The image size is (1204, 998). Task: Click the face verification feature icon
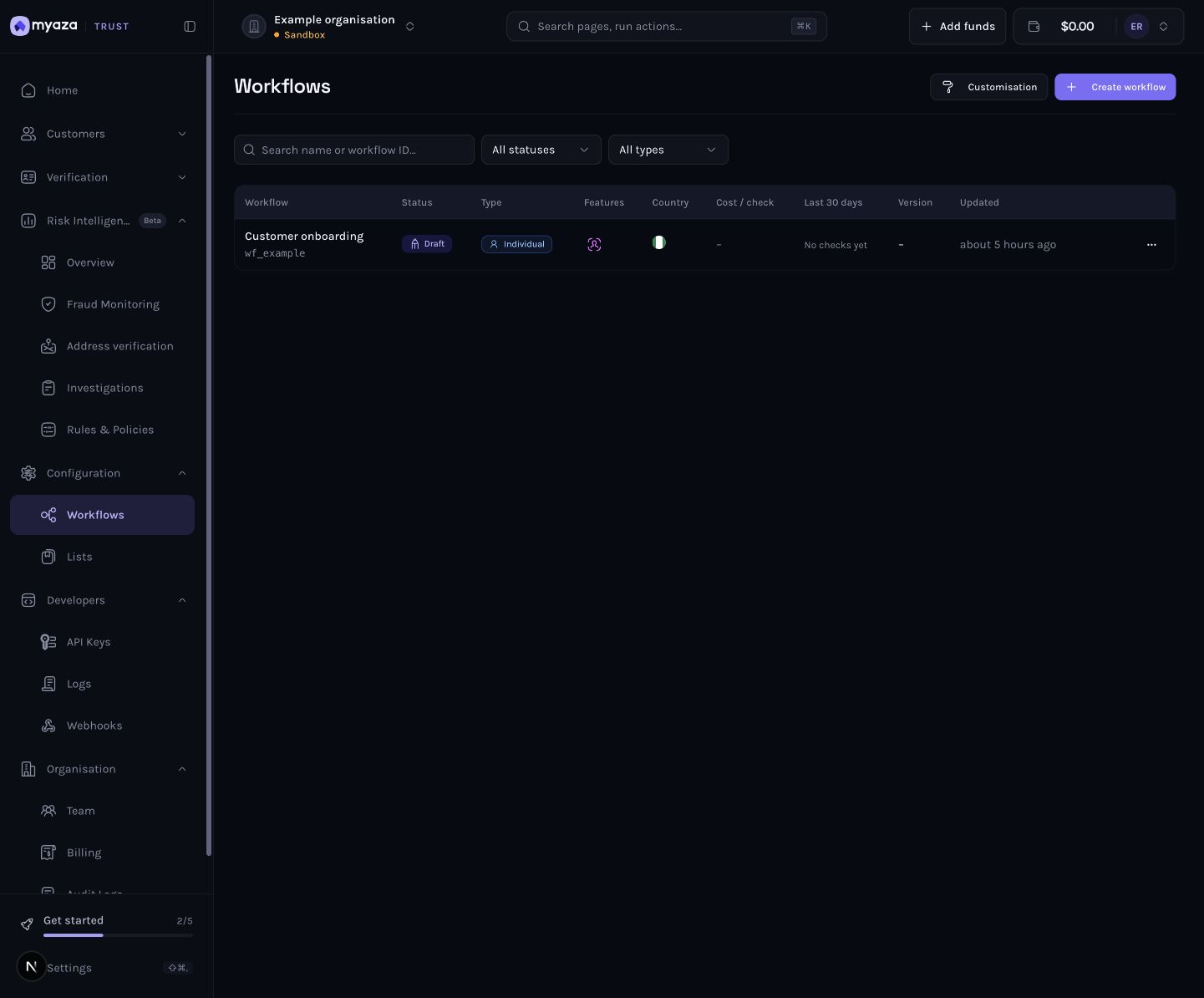594,245
